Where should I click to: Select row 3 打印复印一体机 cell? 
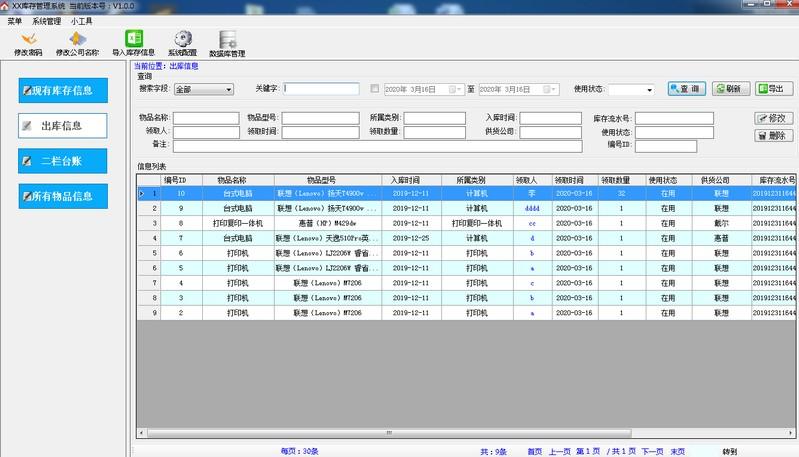[x=238, y=223]
